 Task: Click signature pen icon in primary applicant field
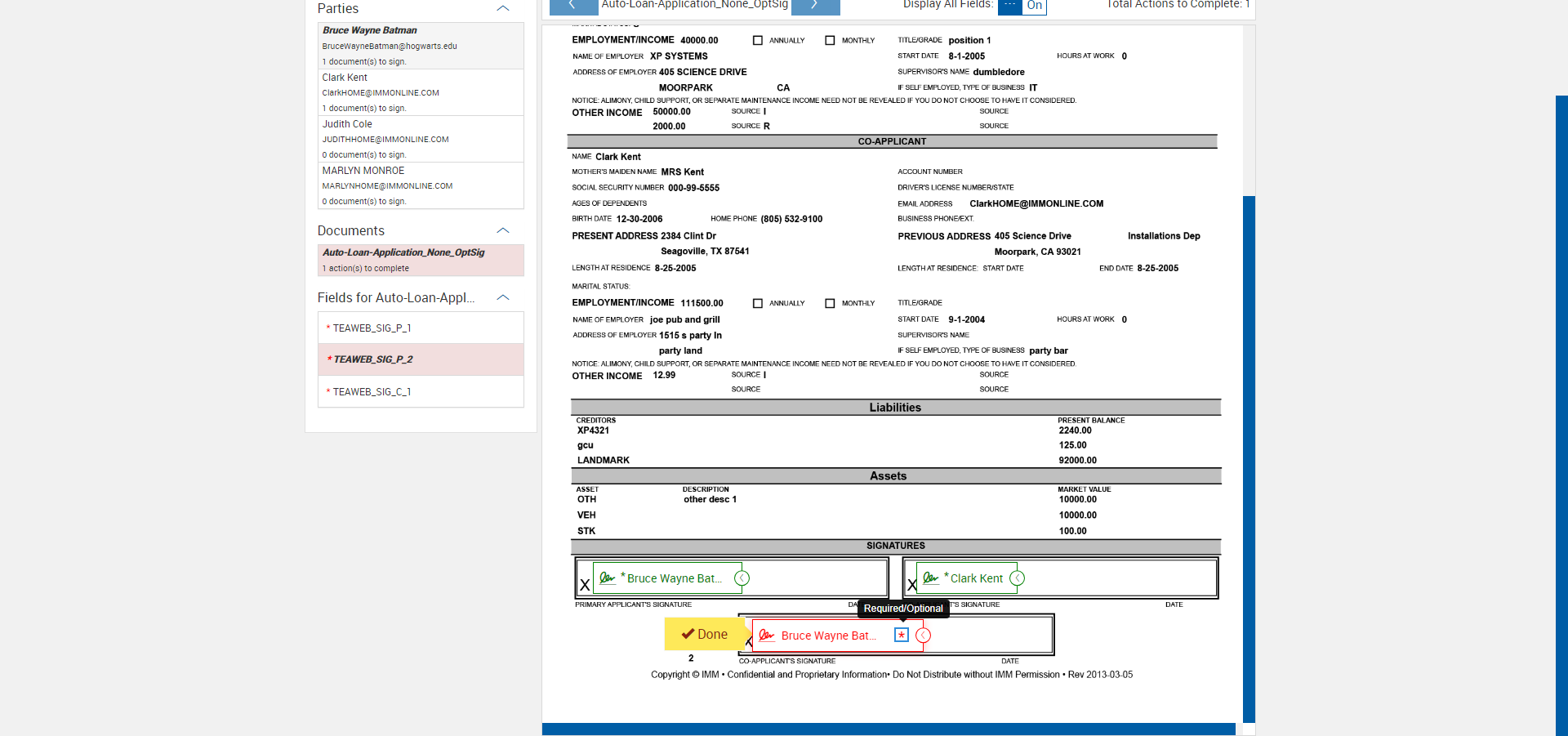(x=607, y=578)
